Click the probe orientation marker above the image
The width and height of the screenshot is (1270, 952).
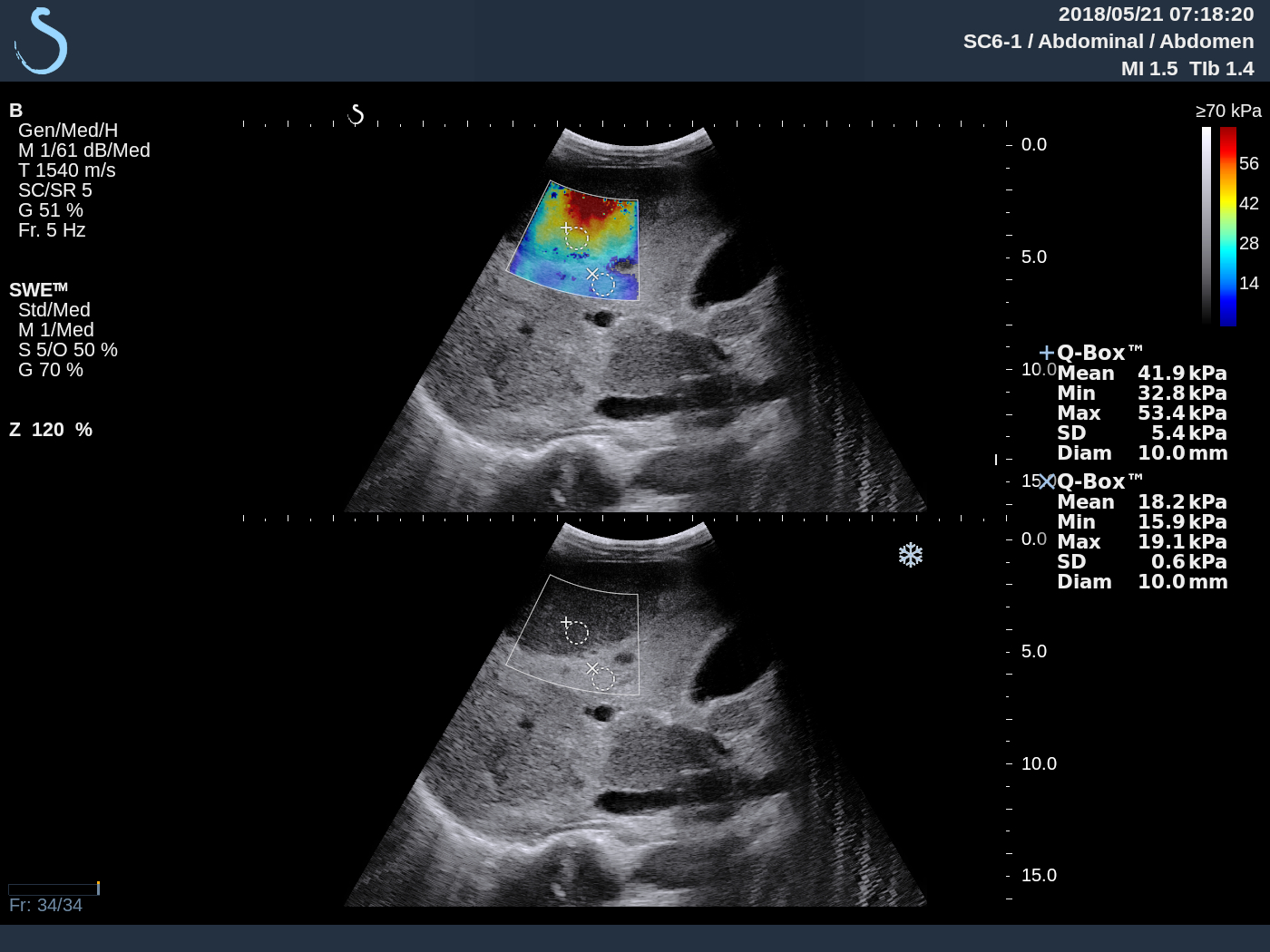(357, 114)
